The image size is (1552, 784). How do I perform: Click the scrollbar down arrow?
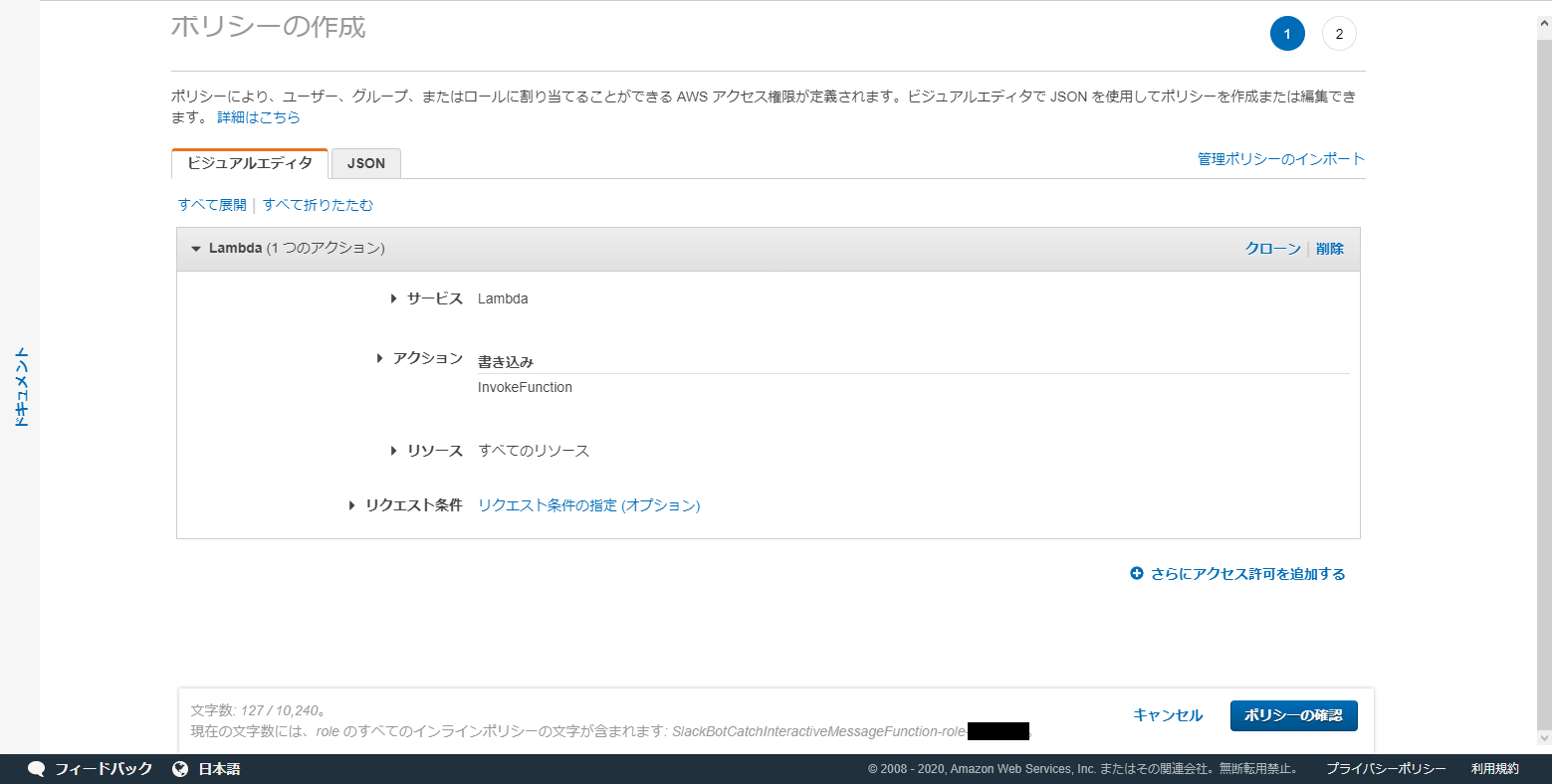coord(1544,738)
